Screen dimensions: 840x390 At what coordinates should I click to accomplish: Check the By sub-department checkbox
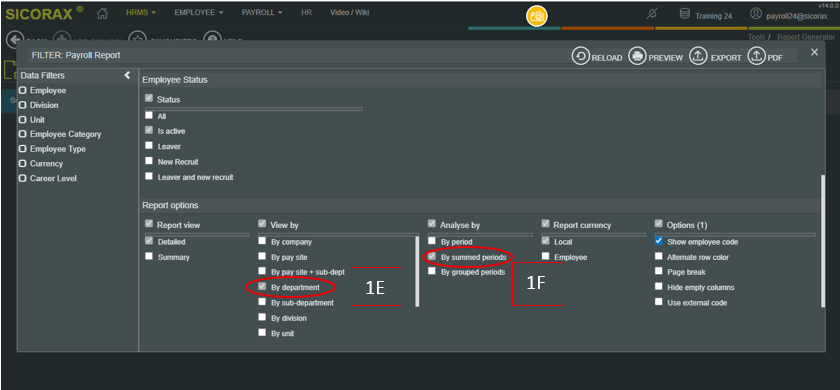point(262,302)
